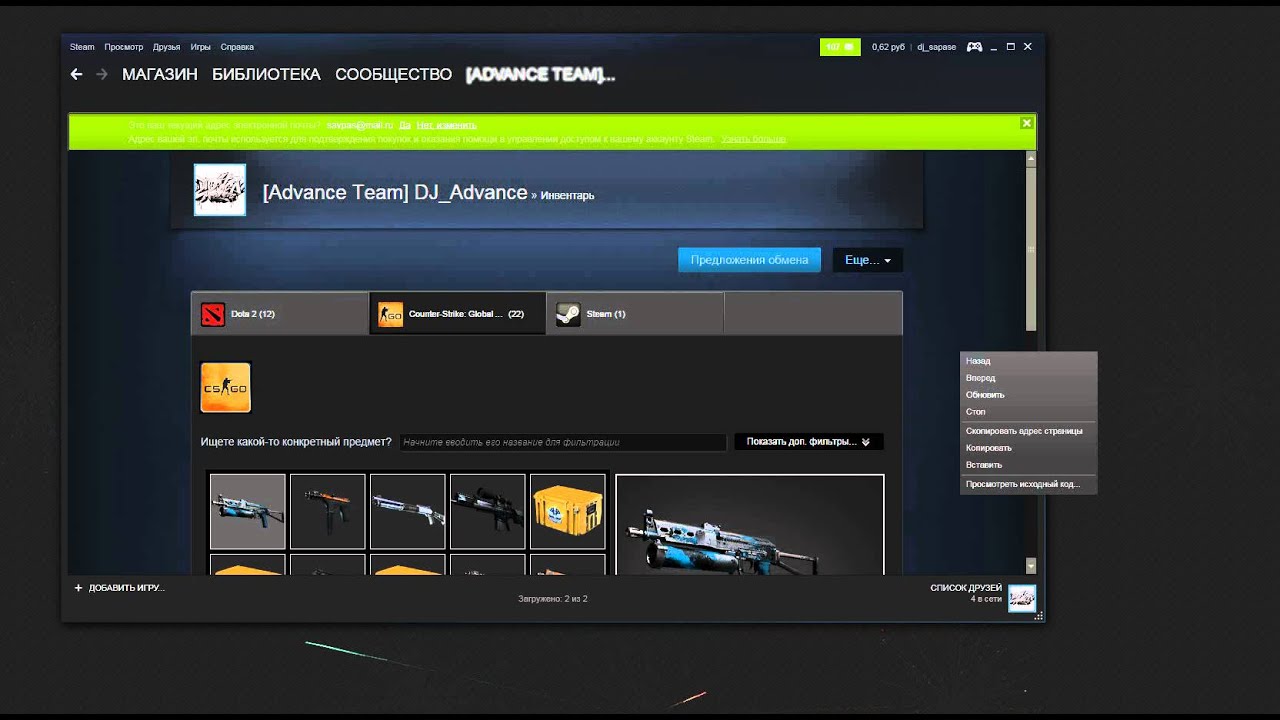Select the white shotgun item thumbnail
1280x720 pixels.
[408, 512]
